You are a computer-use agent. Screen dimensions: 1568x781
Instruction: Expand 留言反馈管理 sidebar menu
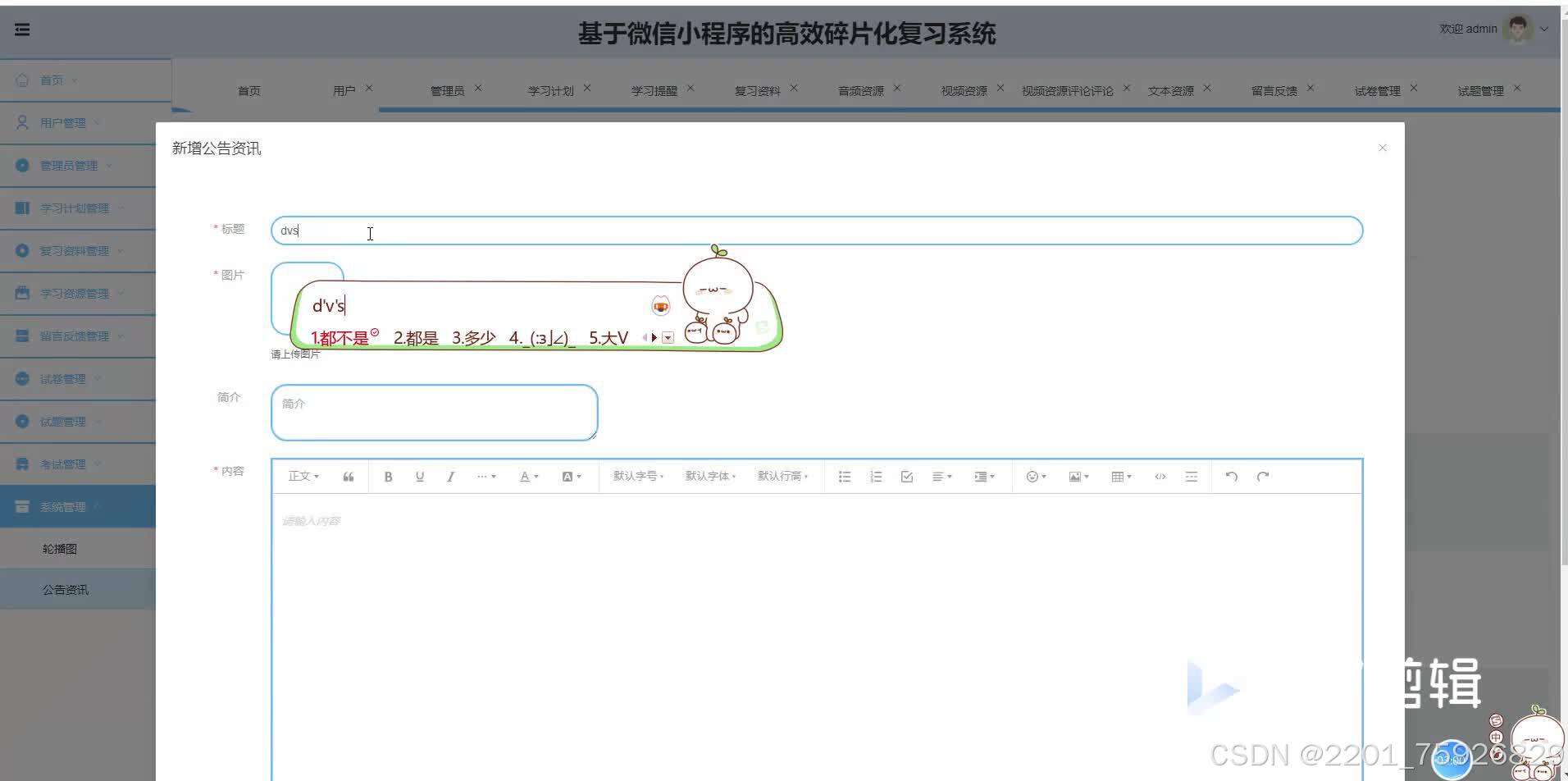pos(78,336)
